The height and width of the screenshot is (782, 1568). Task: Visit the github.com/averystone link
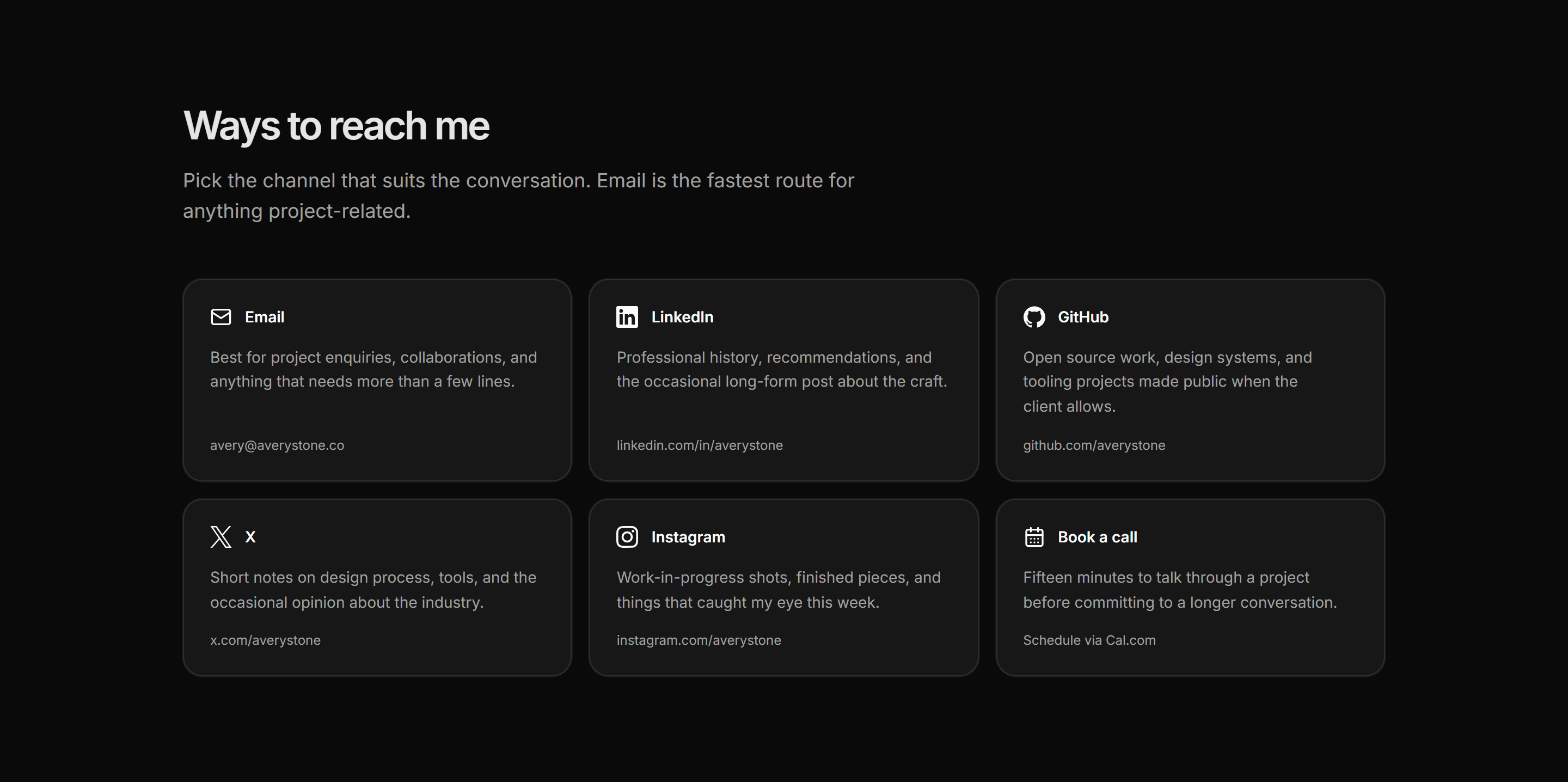1094,445
